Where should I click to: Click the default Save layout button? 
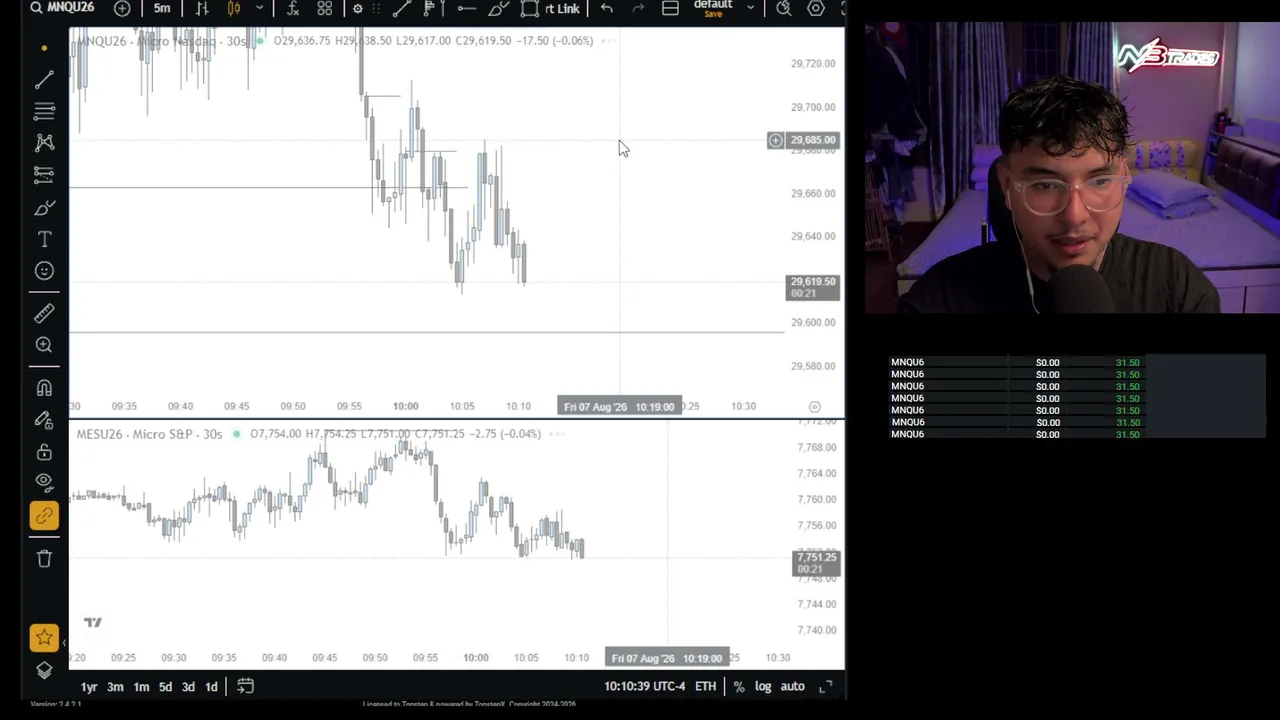[713, 8]
